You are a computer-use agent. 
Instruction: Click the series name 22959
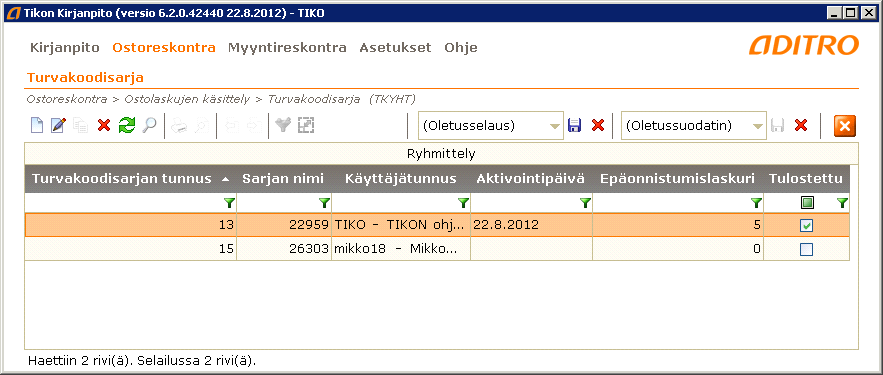[x=284, y=225]
